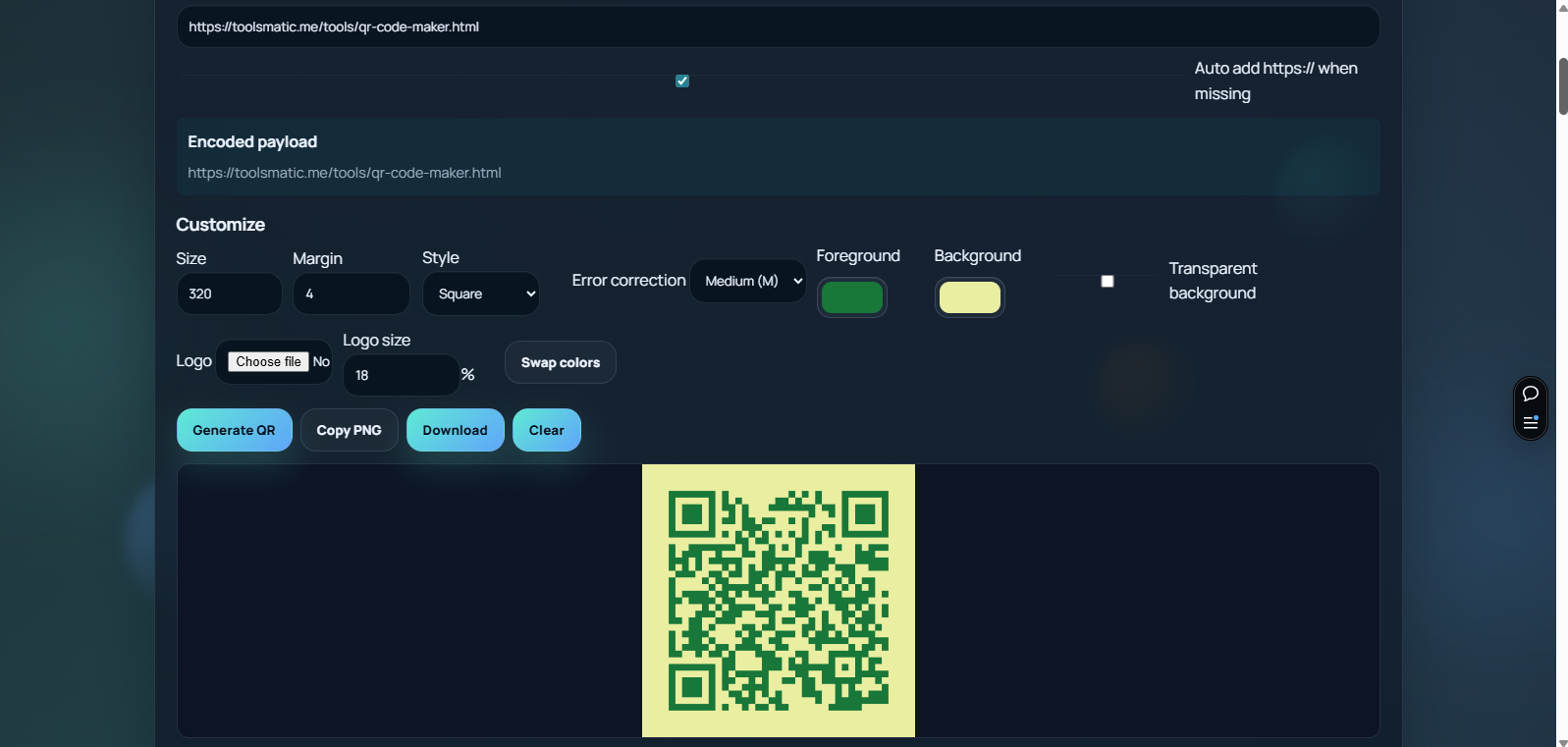Open the pale yellow Background color swatch

pyautogui.click(x=970, y=297)
